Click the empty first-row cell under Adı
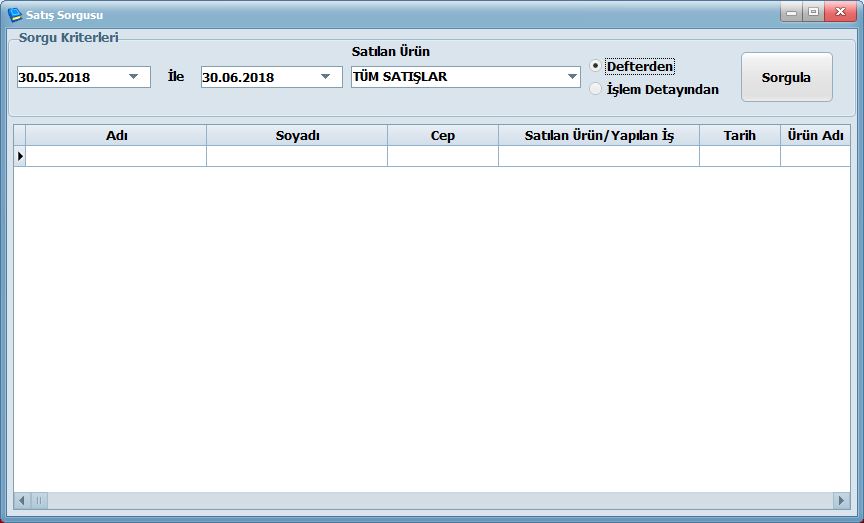Screen dimensions: 864x523 116,157
